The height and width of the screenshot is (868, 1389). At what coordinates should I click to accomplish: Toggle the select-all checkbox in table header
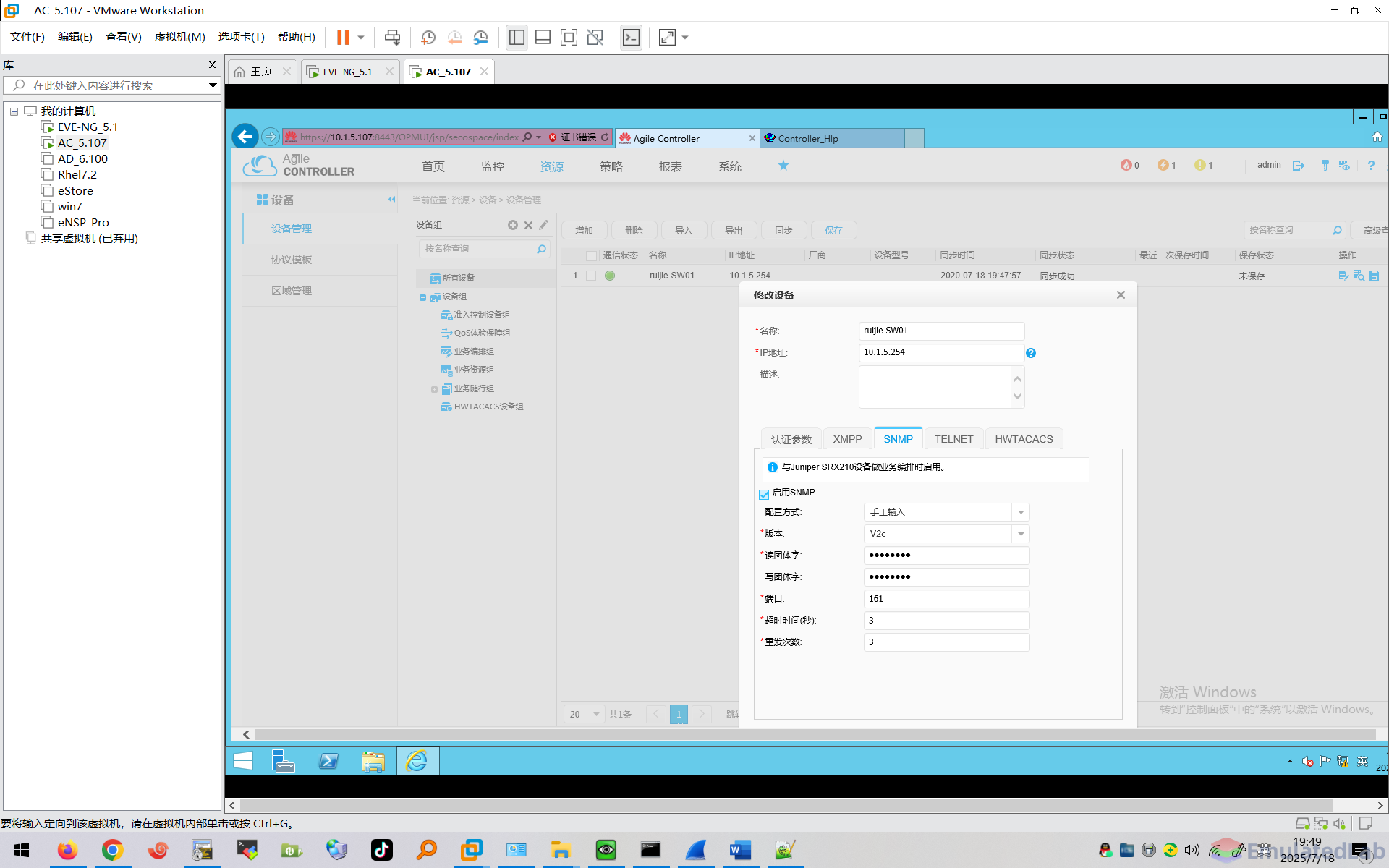(x=591, y=255)
